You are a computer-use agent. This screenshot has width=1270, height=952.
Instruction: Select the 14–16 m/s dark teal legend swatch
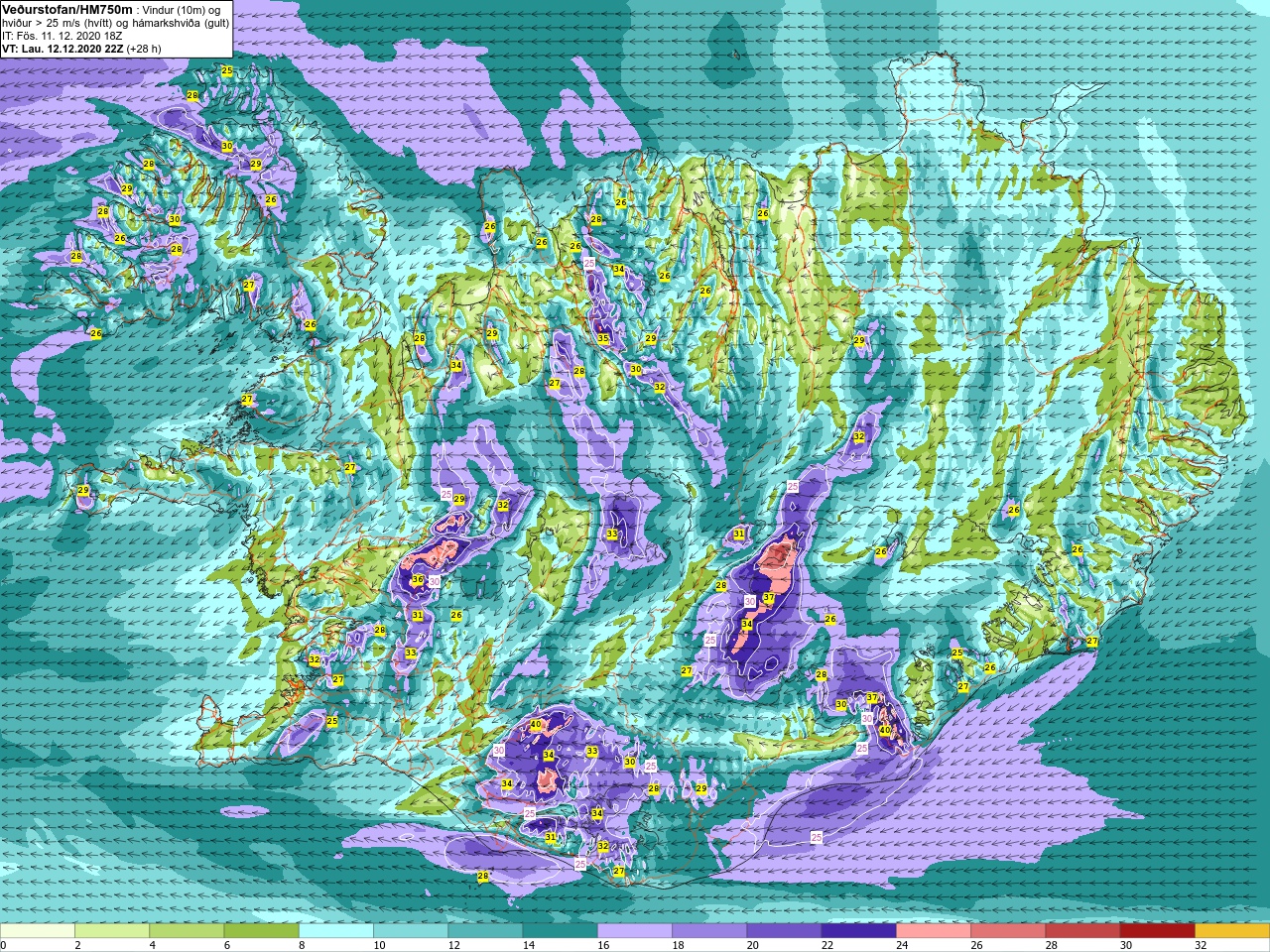[561, 931]
